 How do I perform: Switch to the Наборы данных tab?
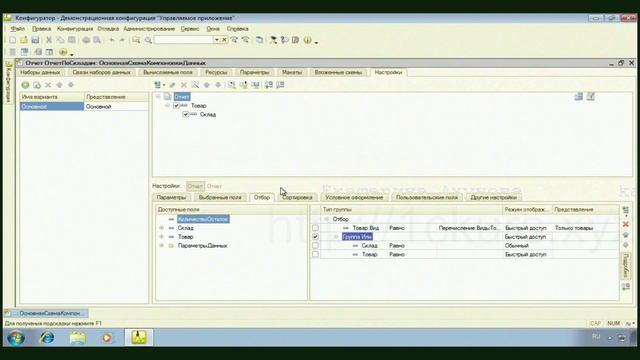40,72
